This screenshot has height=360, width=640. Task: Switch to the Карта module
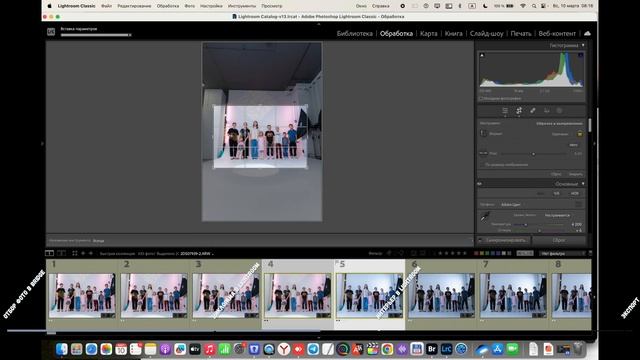429,33
